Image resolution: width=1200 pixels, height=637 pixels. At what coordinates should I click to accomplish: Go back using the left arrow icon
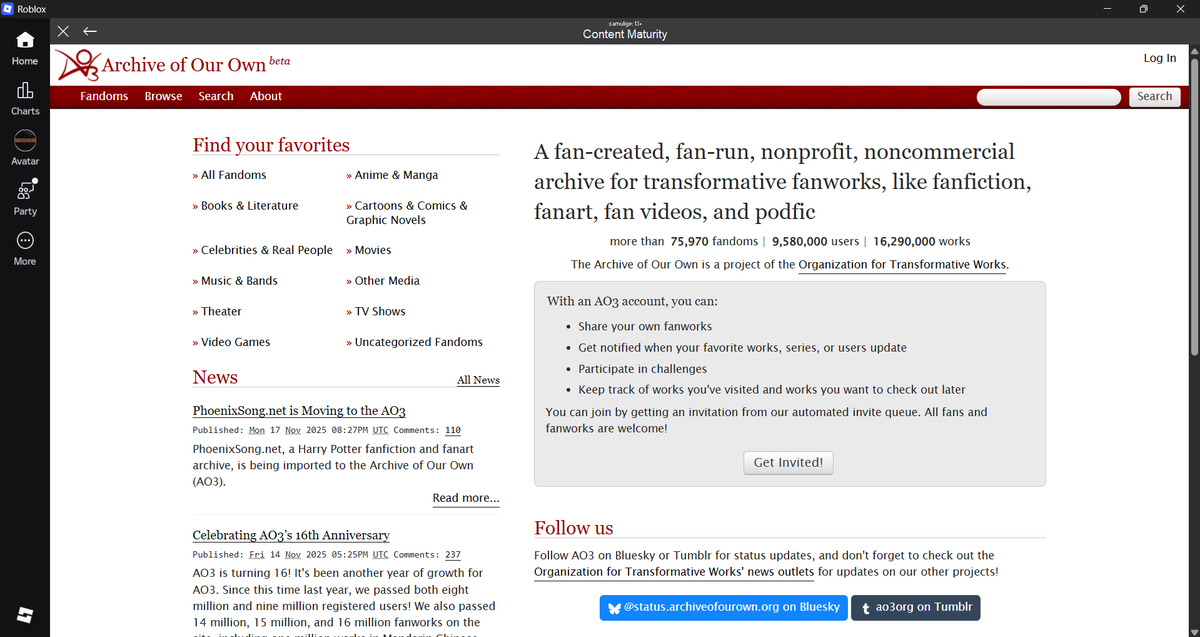(x=90, y=32)
